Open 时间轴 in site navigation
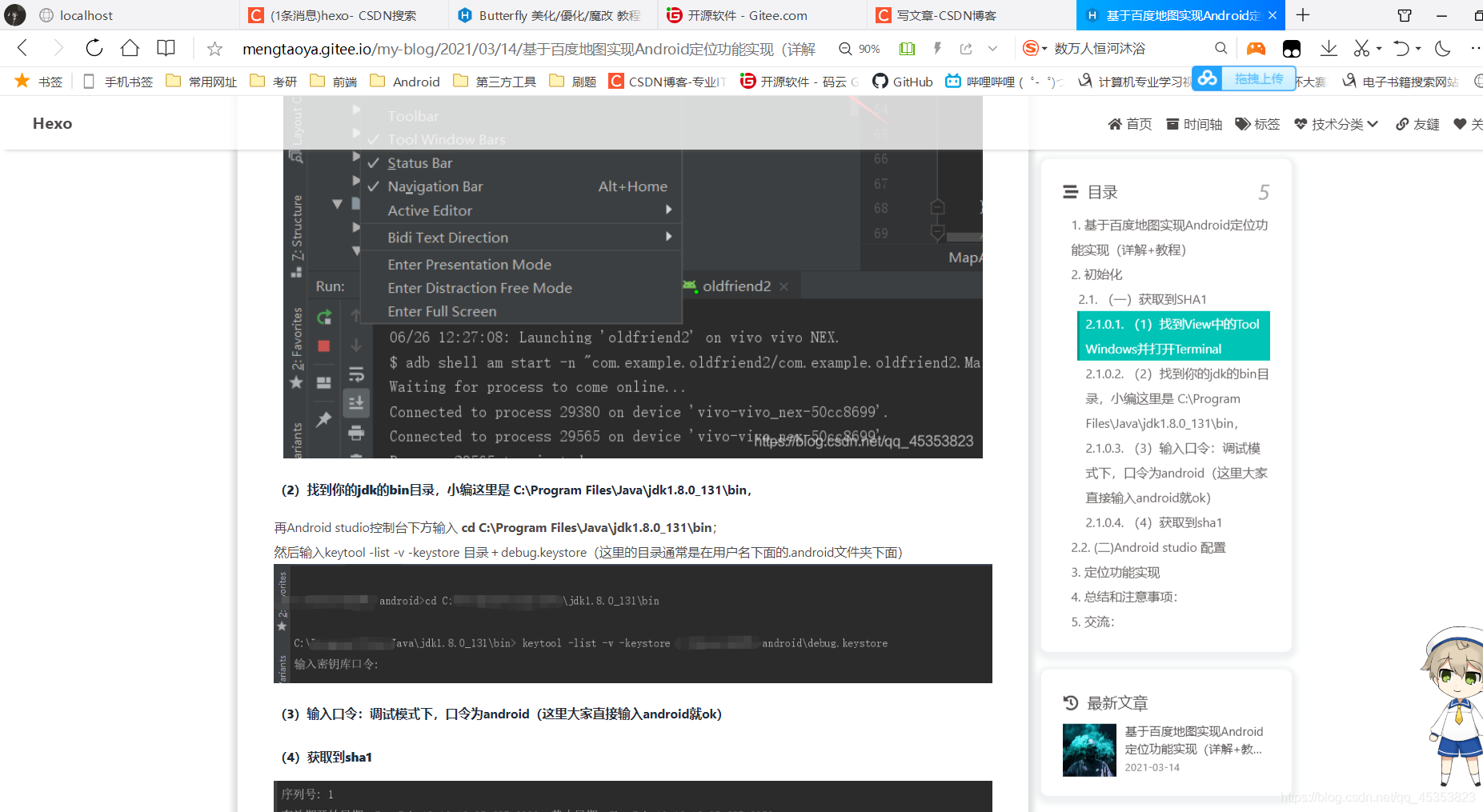Viewport: 1483px width, 812px height. coord(1194,124)
